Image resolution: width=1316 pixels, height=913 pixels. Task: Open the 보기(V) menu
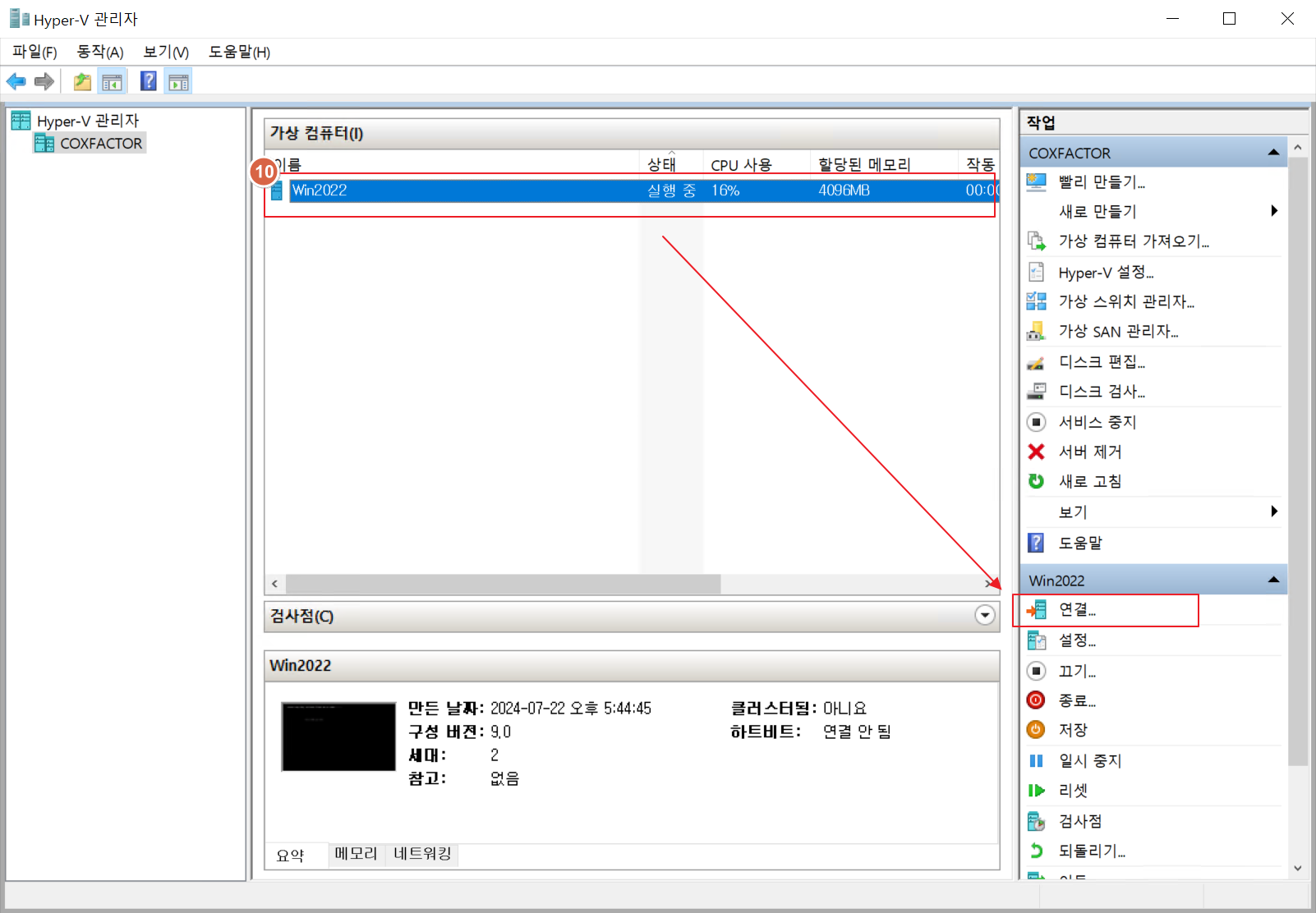(166, 52)
